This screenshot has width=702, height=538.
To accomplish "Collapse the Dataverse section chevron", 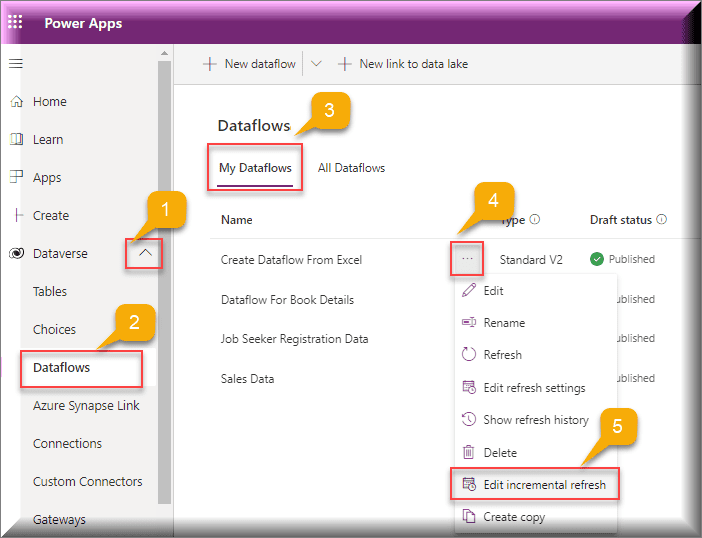I will [145, 253].
